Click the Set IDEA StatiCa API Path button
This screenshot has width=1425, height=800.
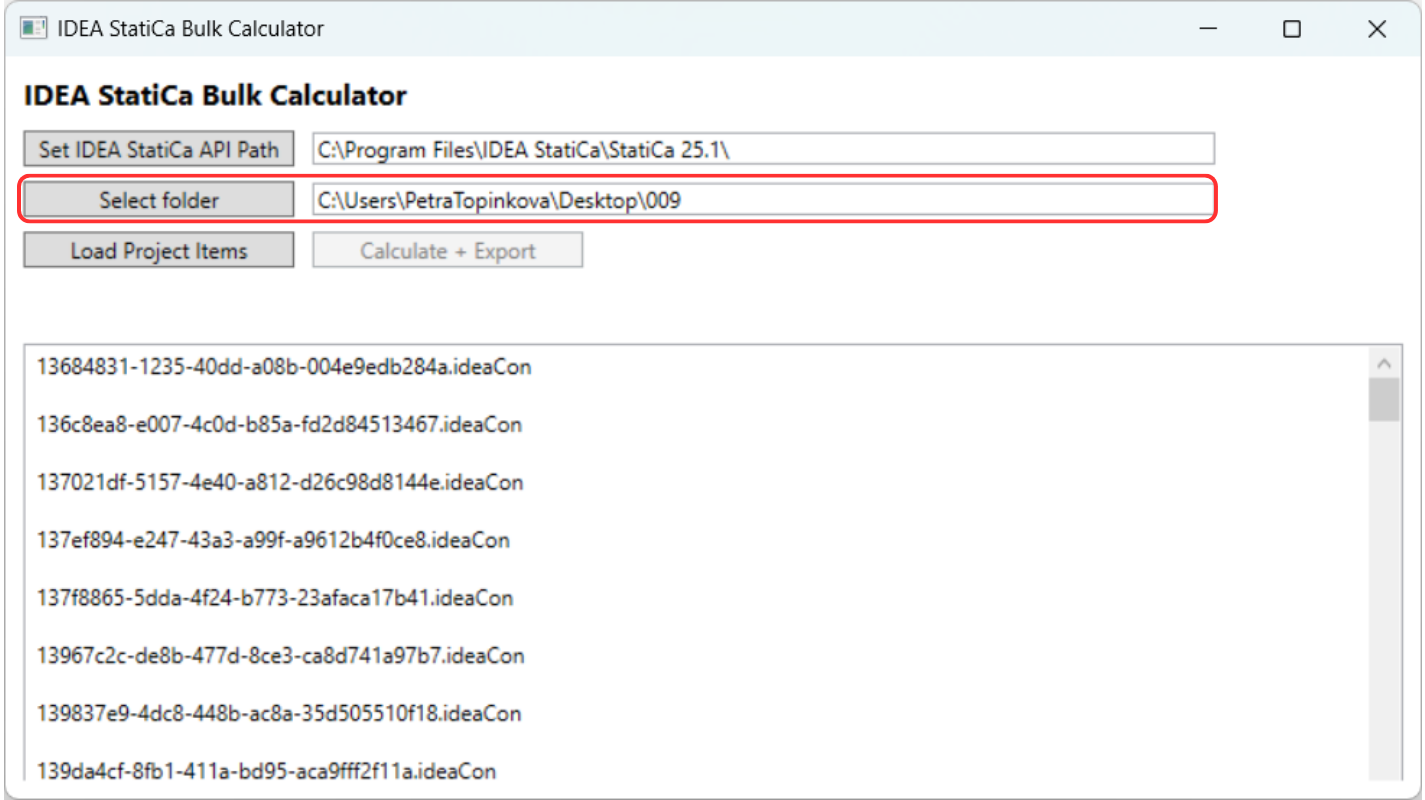pyautogui.click(x=159, y=149)
